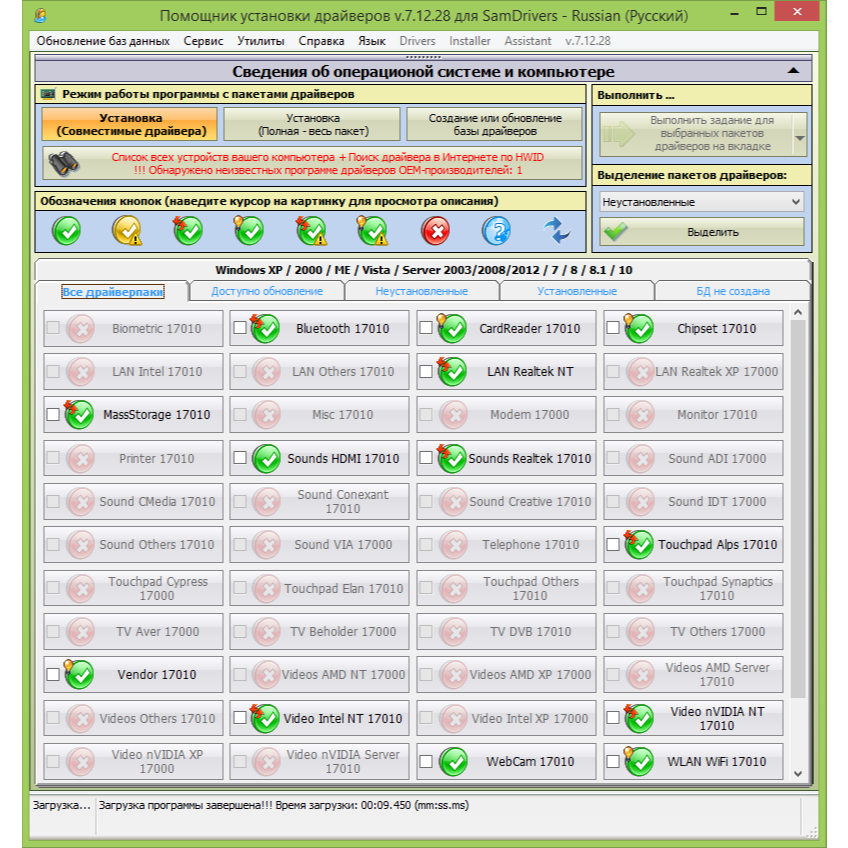848x848 pixels.
Task: Click the Printer 17010 red X icon
Action: coord(81,459)
